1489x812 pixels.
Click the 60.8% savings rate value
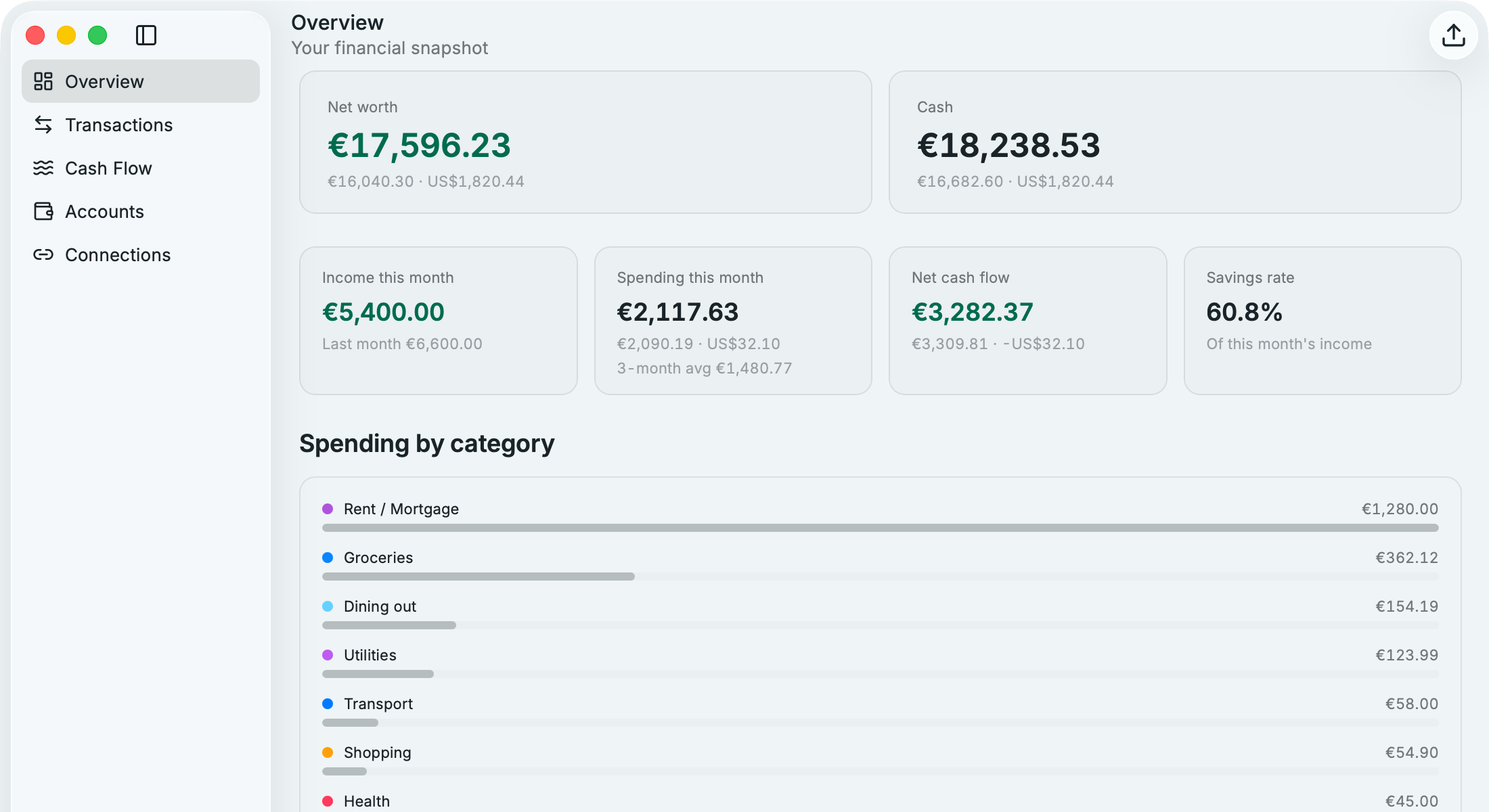tap(1244, 312)
